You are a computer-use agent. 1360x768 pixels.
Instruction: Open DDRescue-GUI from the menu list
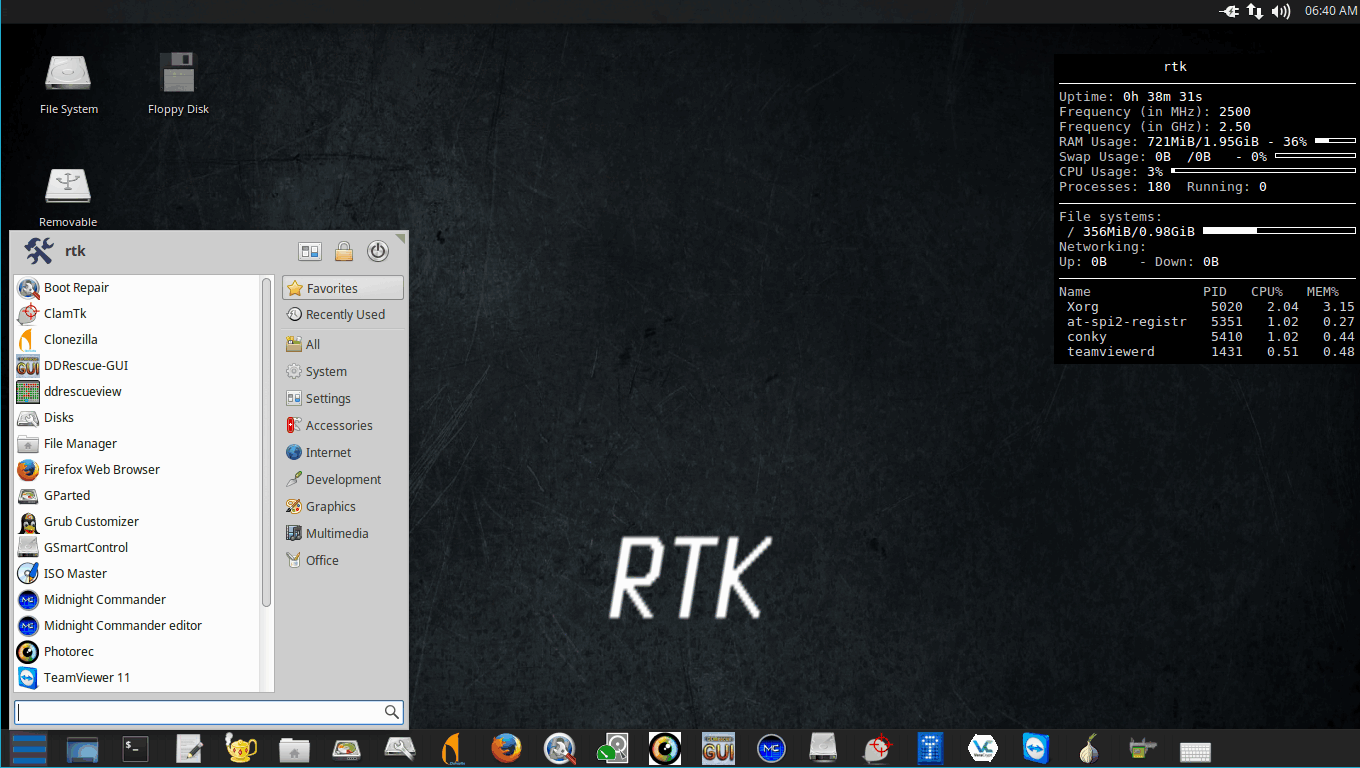[x=137, y=366]
